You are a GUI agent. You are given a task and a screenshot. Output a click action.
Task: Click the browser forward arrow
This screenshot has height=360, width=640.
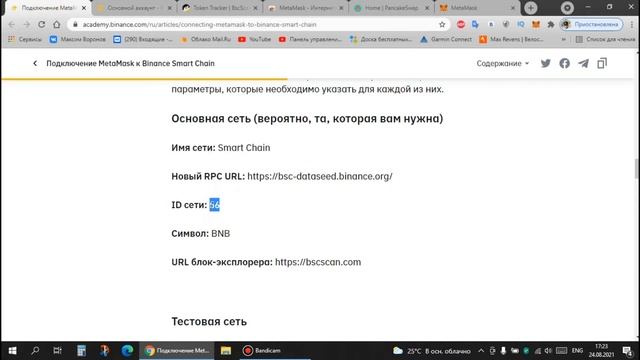coord(27,24)
